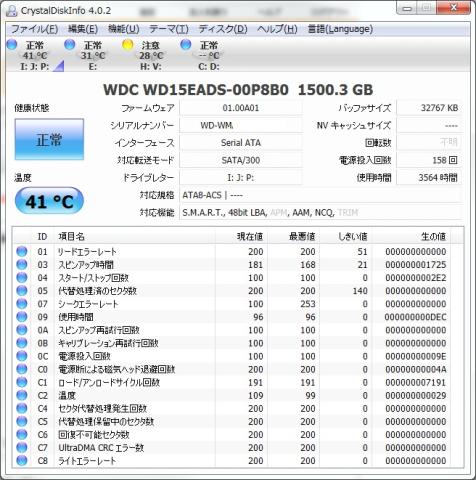Click the status icon of row C2 温度
The width and height of the screenshot is (476, 480).
[x=22, y=395]
